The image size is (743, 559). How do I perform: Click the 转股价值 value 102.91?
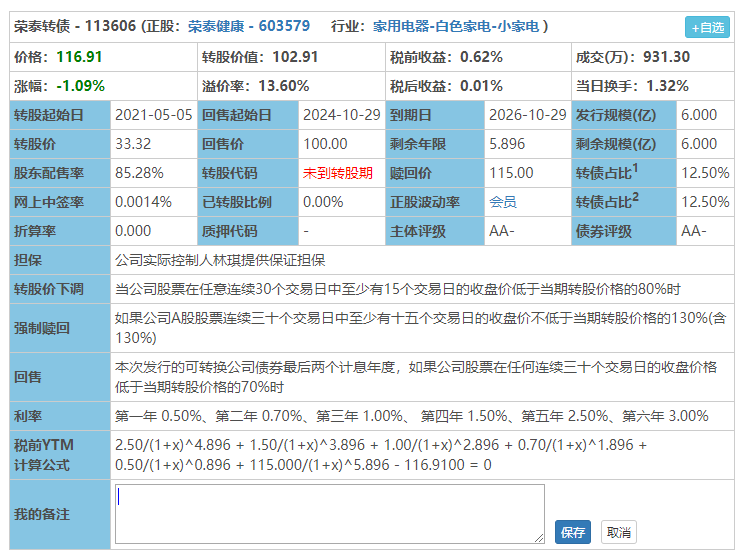[x=295, y=57]
